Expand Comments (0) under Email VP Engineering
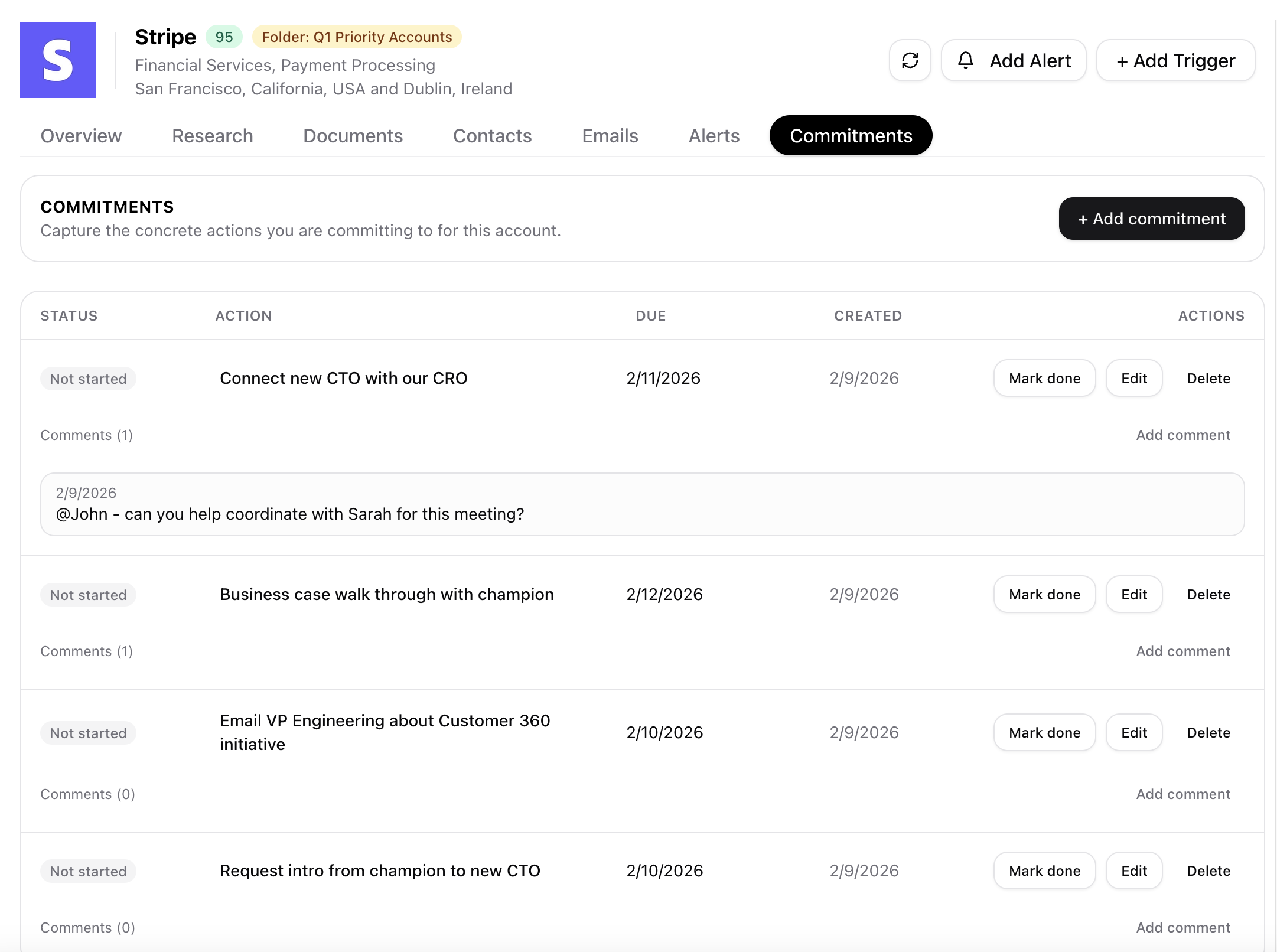Screen dimensions: 1277x952 (x=87, y=794)
